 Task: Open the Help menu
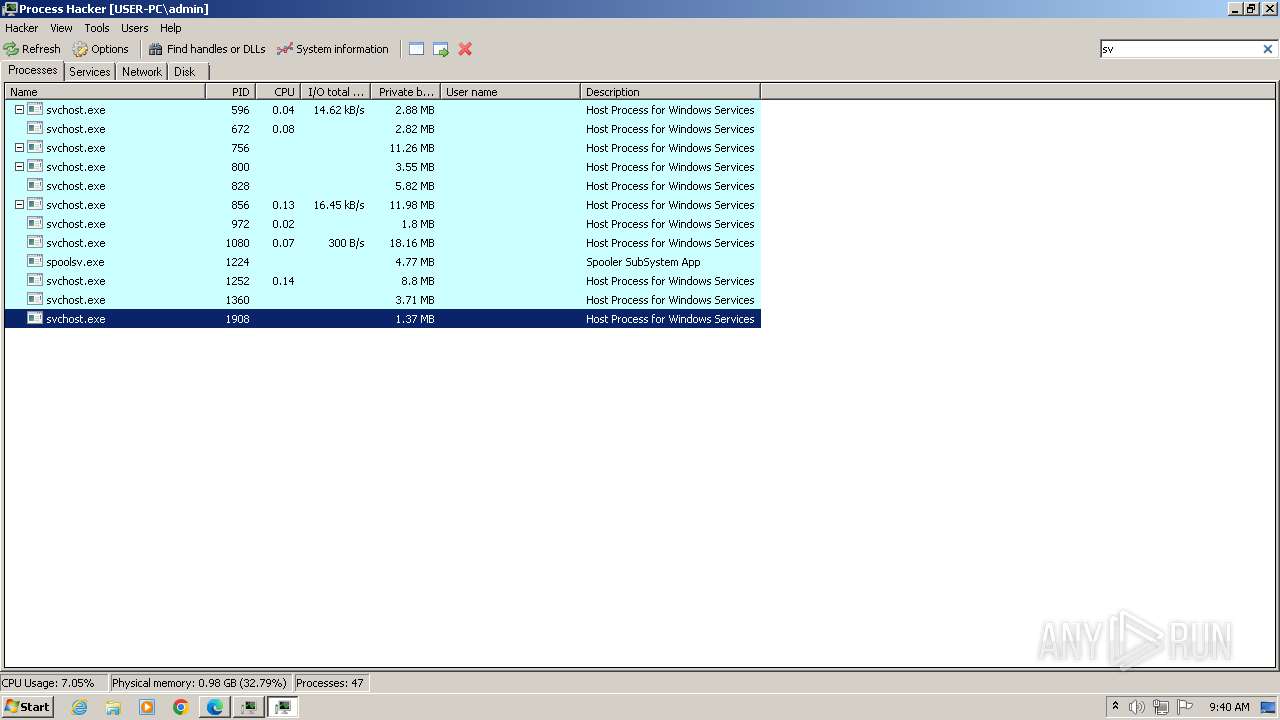pyautogui.click(x=171, y=28)
